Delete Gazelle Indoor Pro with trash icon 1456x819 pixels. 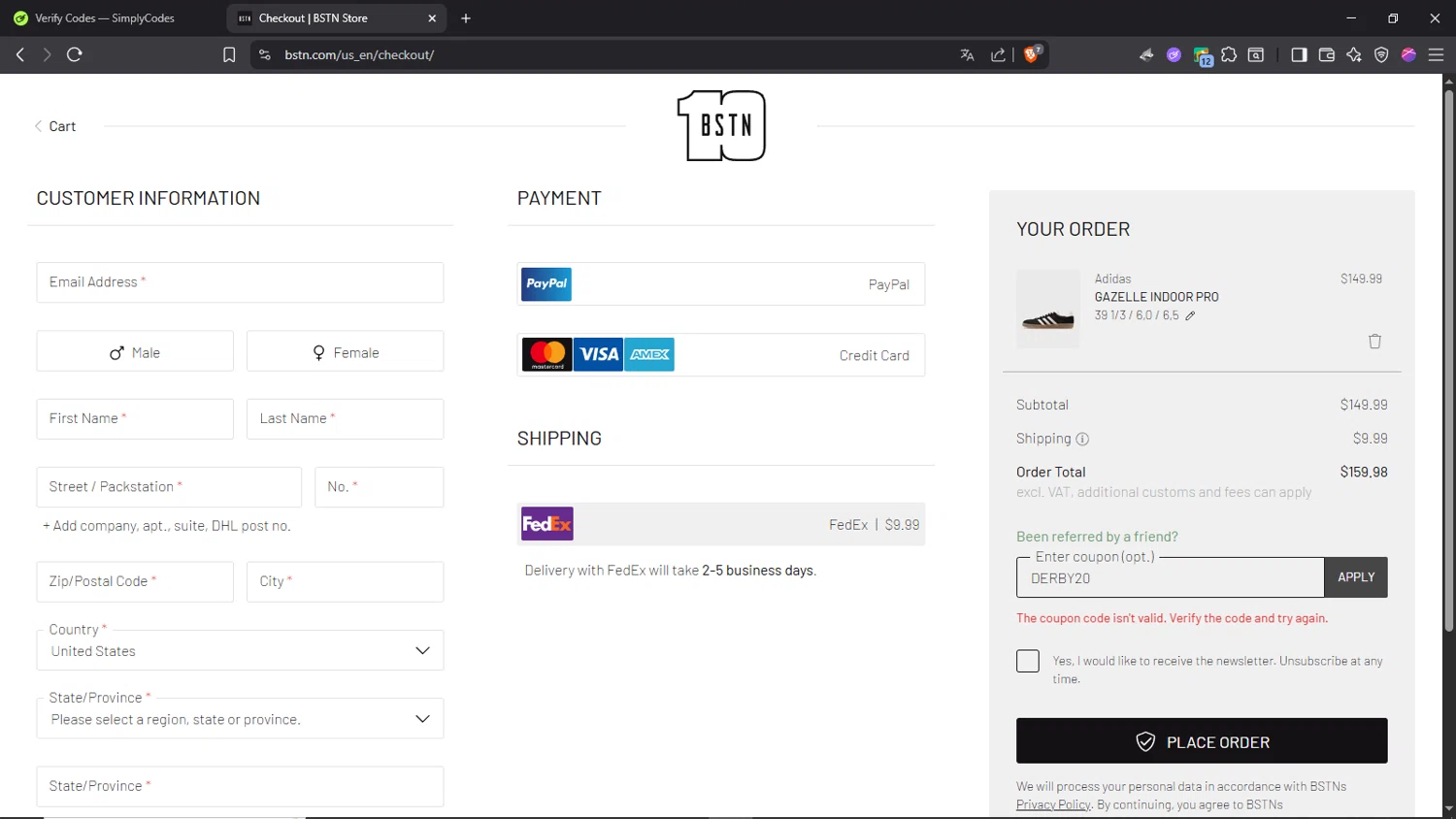tap(1374, 342)
